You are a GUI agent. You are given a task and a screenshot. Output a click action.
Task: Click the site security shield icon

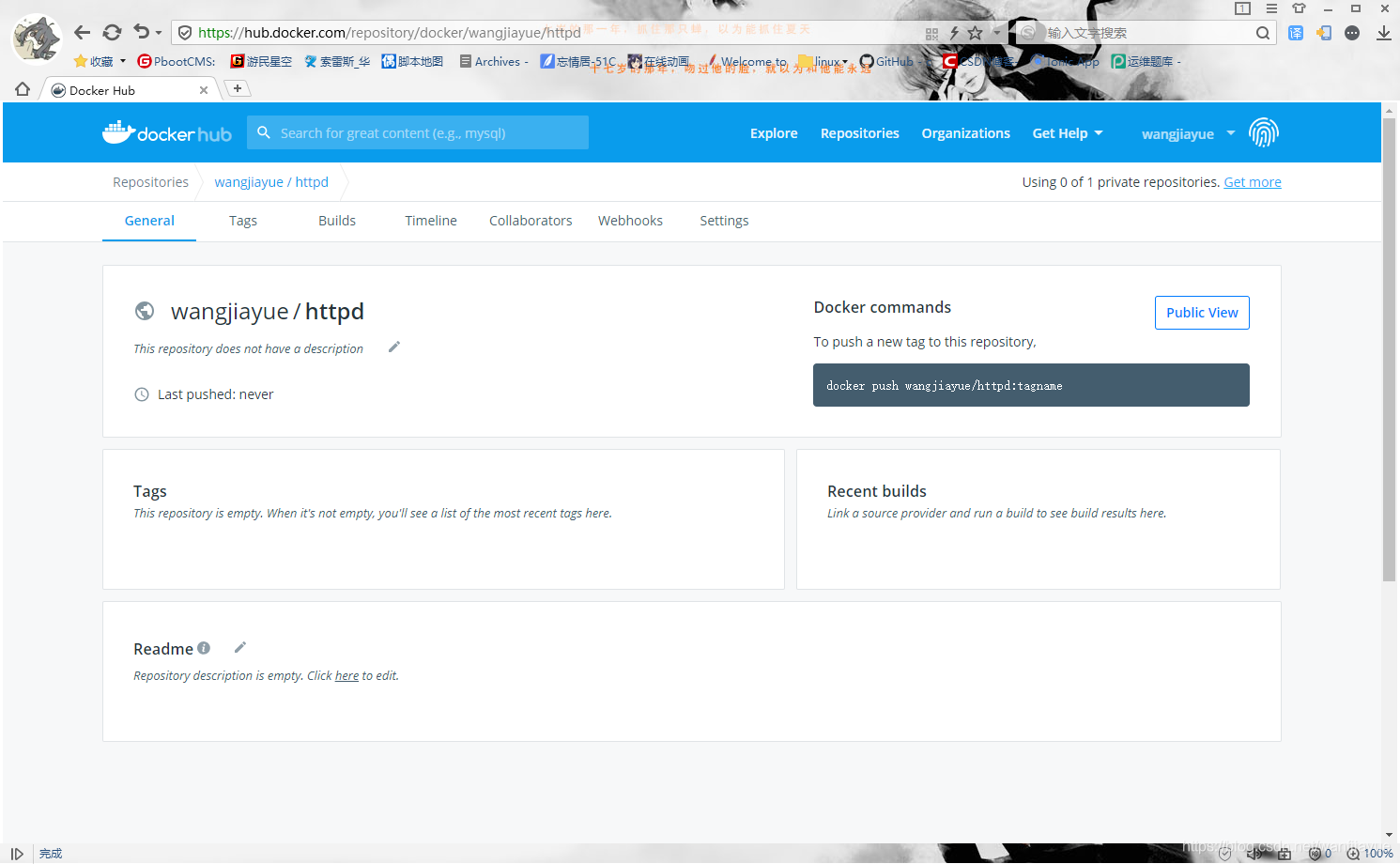tap(185, 33)
